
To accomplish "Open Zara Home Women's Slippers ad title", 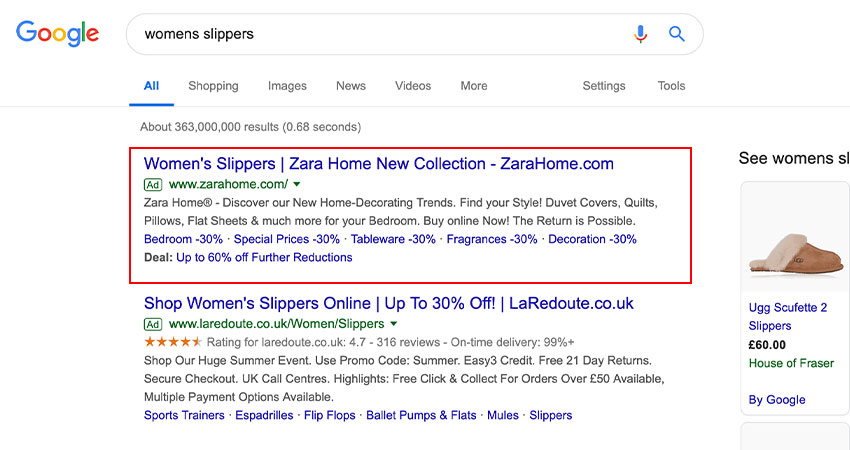I will [378, 163].
